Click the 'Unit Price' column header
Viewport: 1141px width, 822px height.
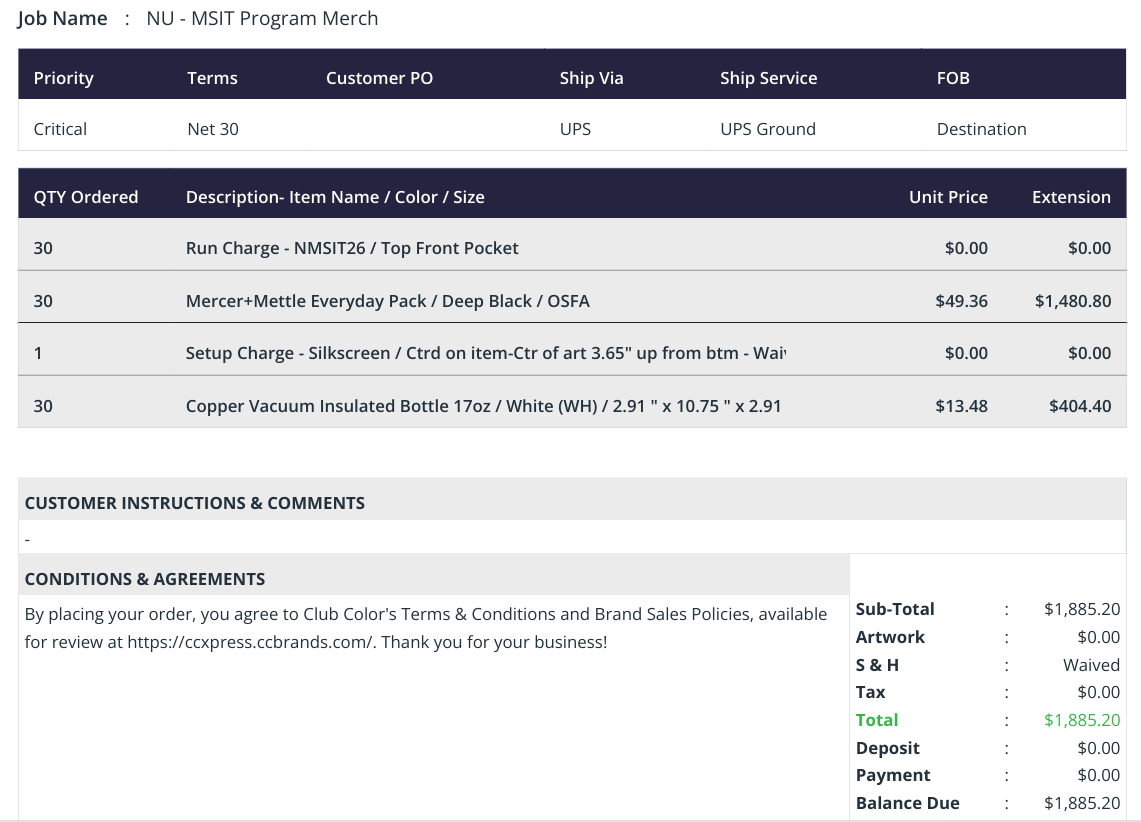(x=948, y=197)
